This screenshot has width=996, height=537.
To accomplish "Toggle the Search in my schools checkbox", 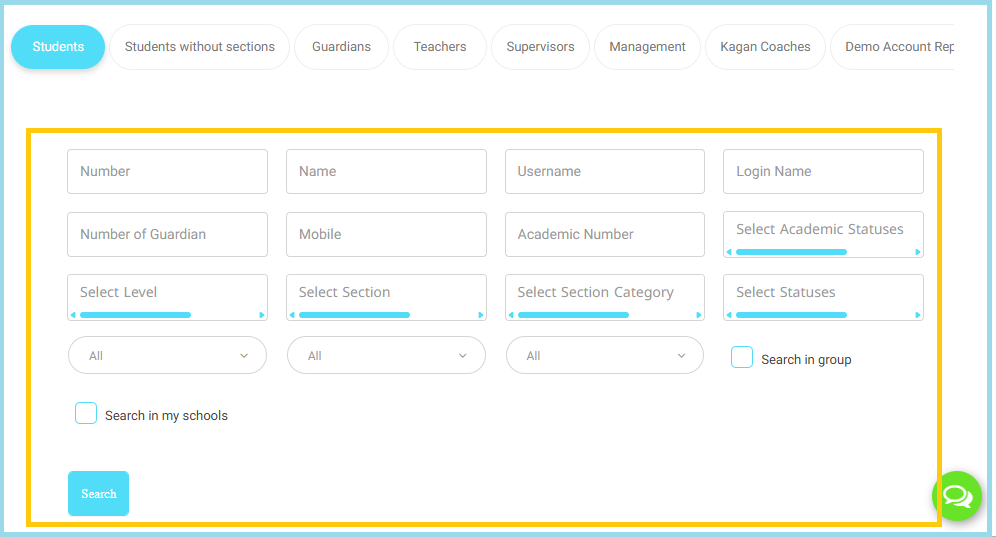I will click(86, 414).
